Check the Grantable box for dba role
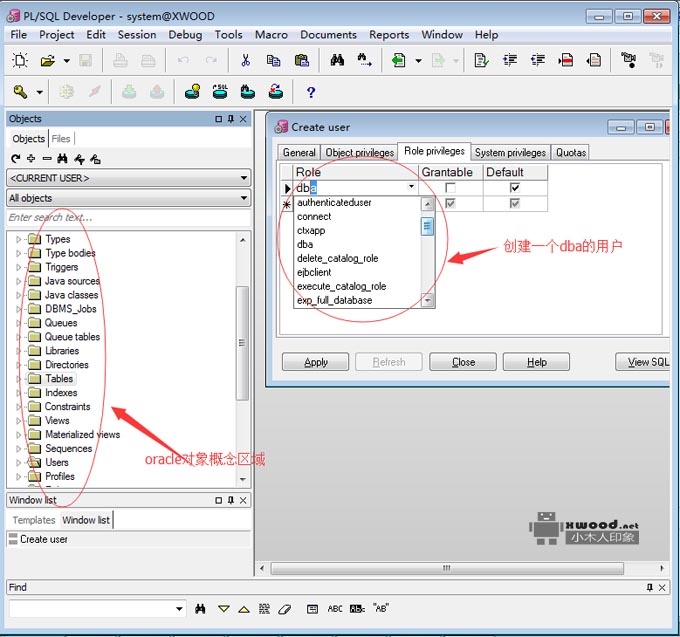This screenshot has height=637, width=680. point(451,188)
